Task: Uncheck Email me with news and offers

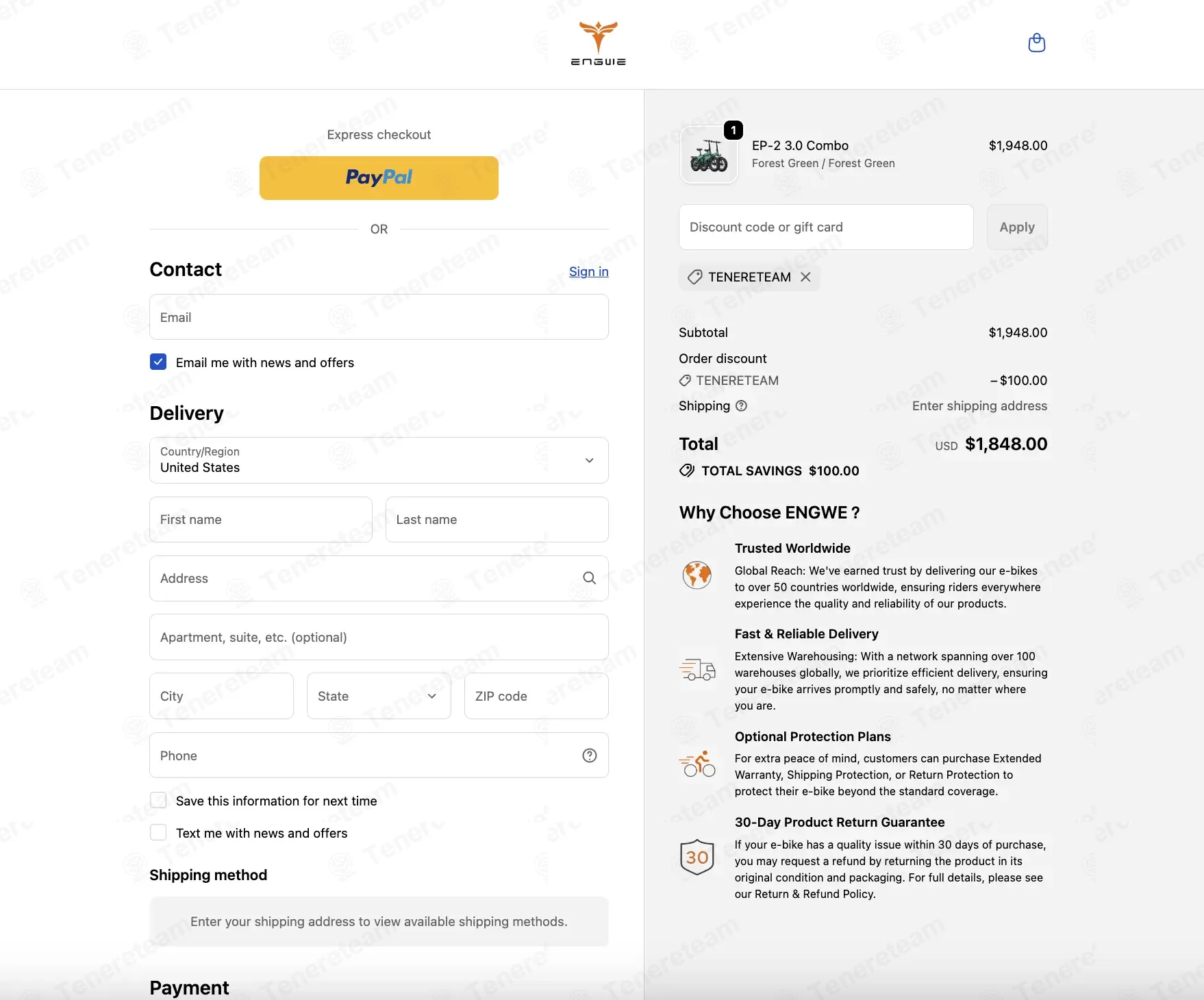Action: (x=158, y=362)
